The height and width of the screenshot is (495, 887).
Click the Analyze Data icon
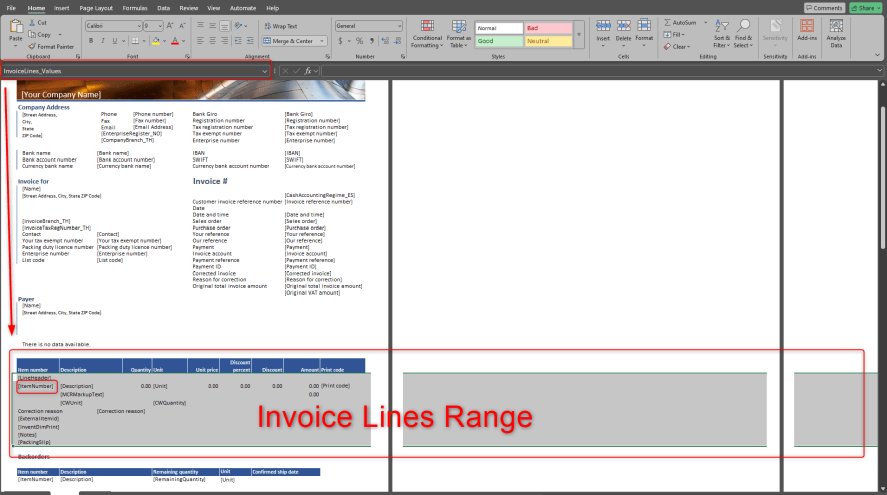836,33
